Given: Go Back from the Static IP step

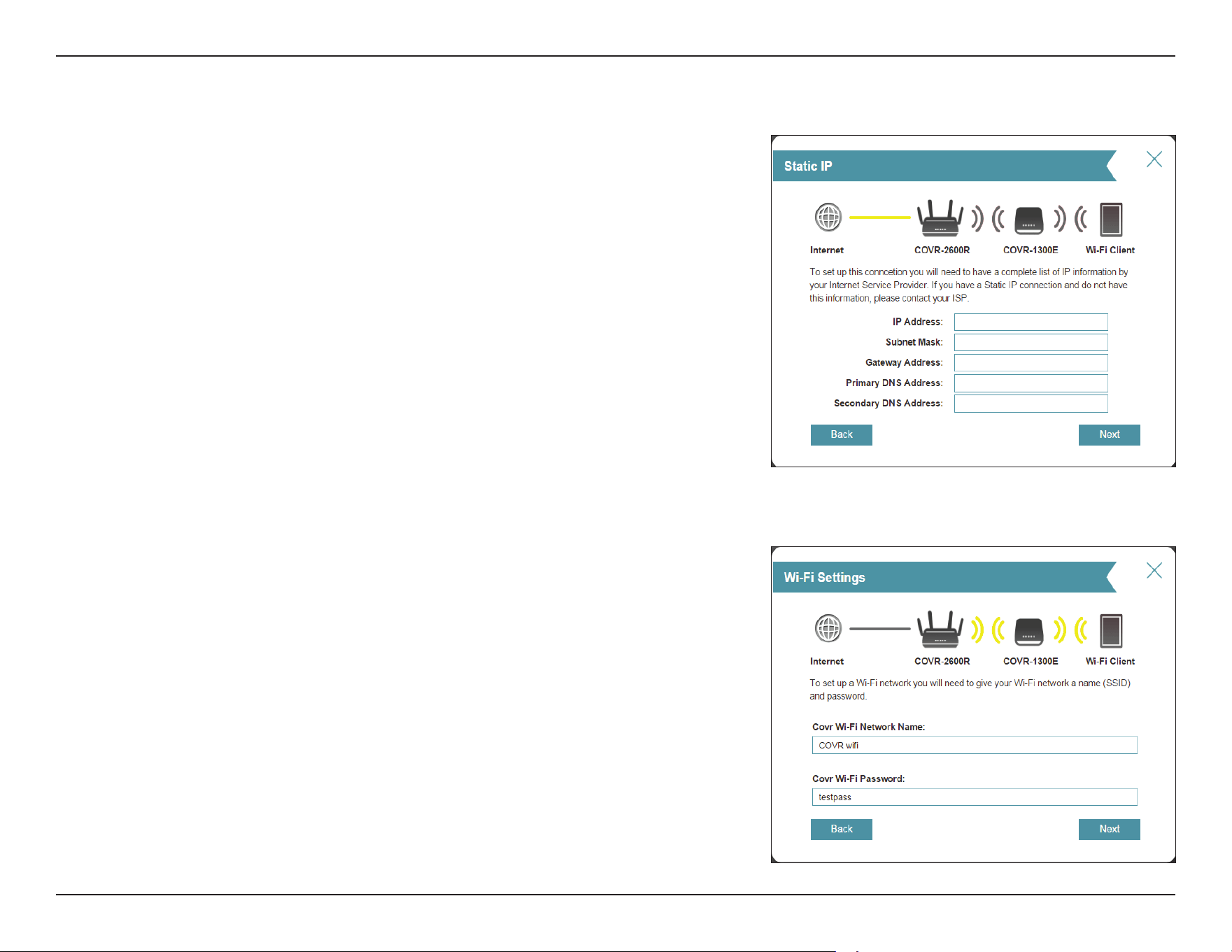Looking at the screenshot, I should [842, 434].
